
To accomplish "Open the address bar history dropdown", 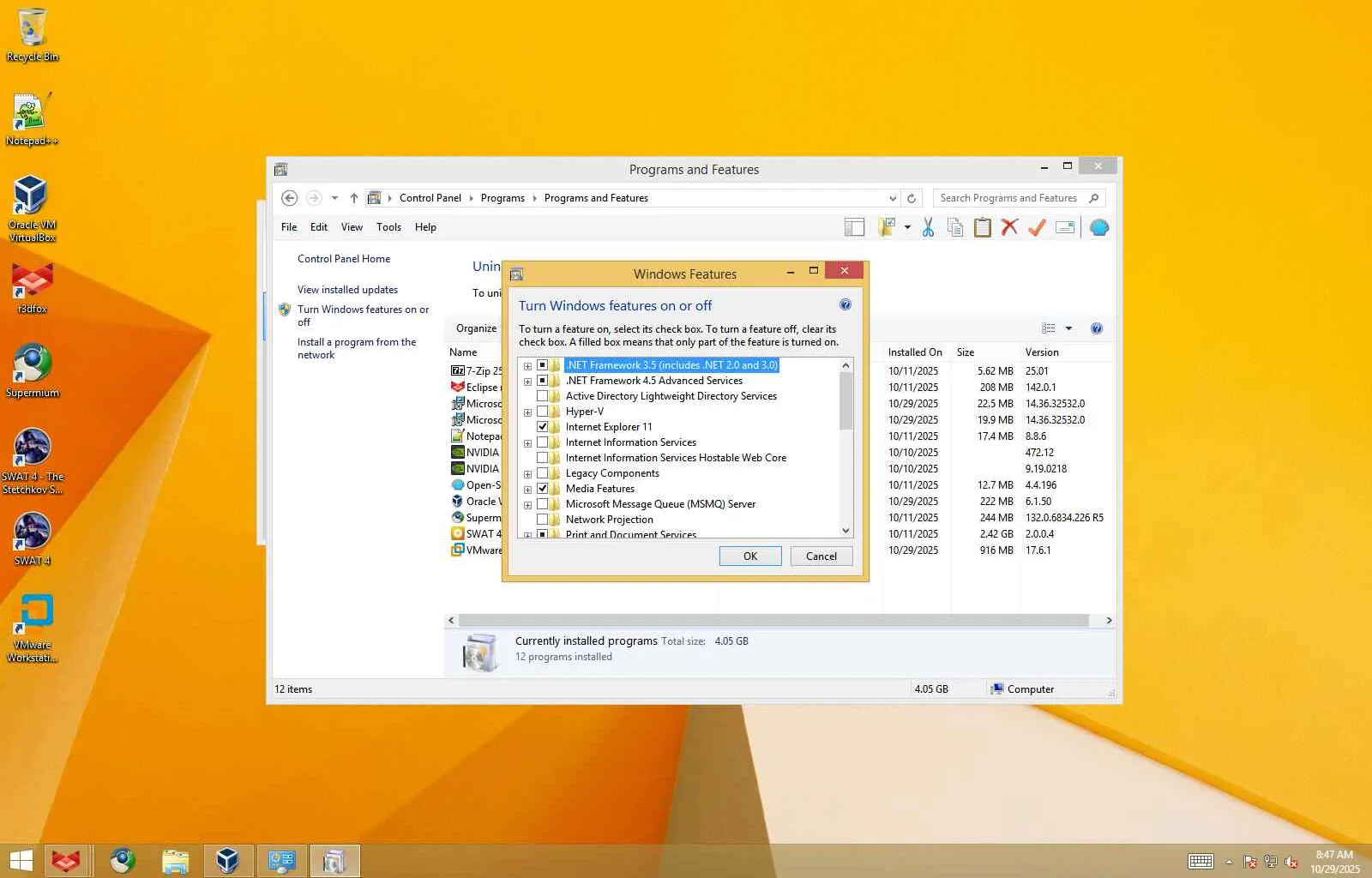I will (893, 198).
